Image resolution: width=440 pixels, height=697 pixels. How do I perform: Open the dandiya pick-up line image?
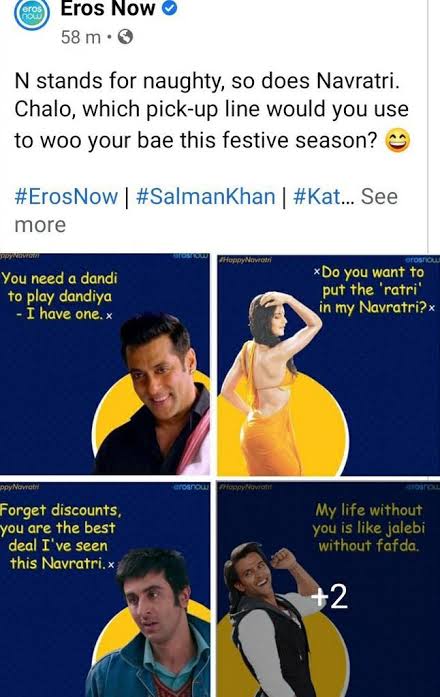[x=105, y=364]
